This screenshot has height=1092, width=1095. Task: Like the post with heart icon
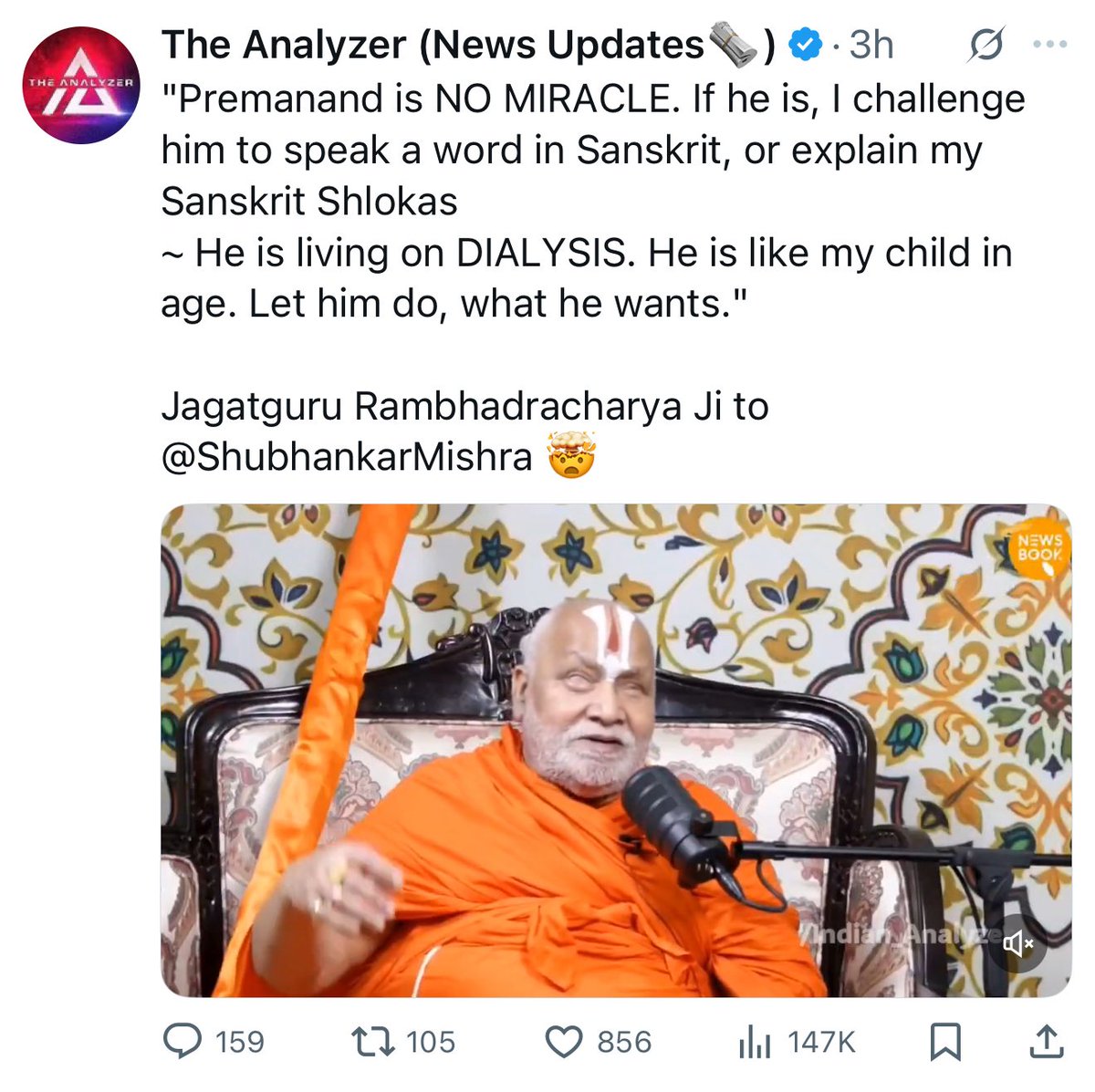[x=564, y=1041]
